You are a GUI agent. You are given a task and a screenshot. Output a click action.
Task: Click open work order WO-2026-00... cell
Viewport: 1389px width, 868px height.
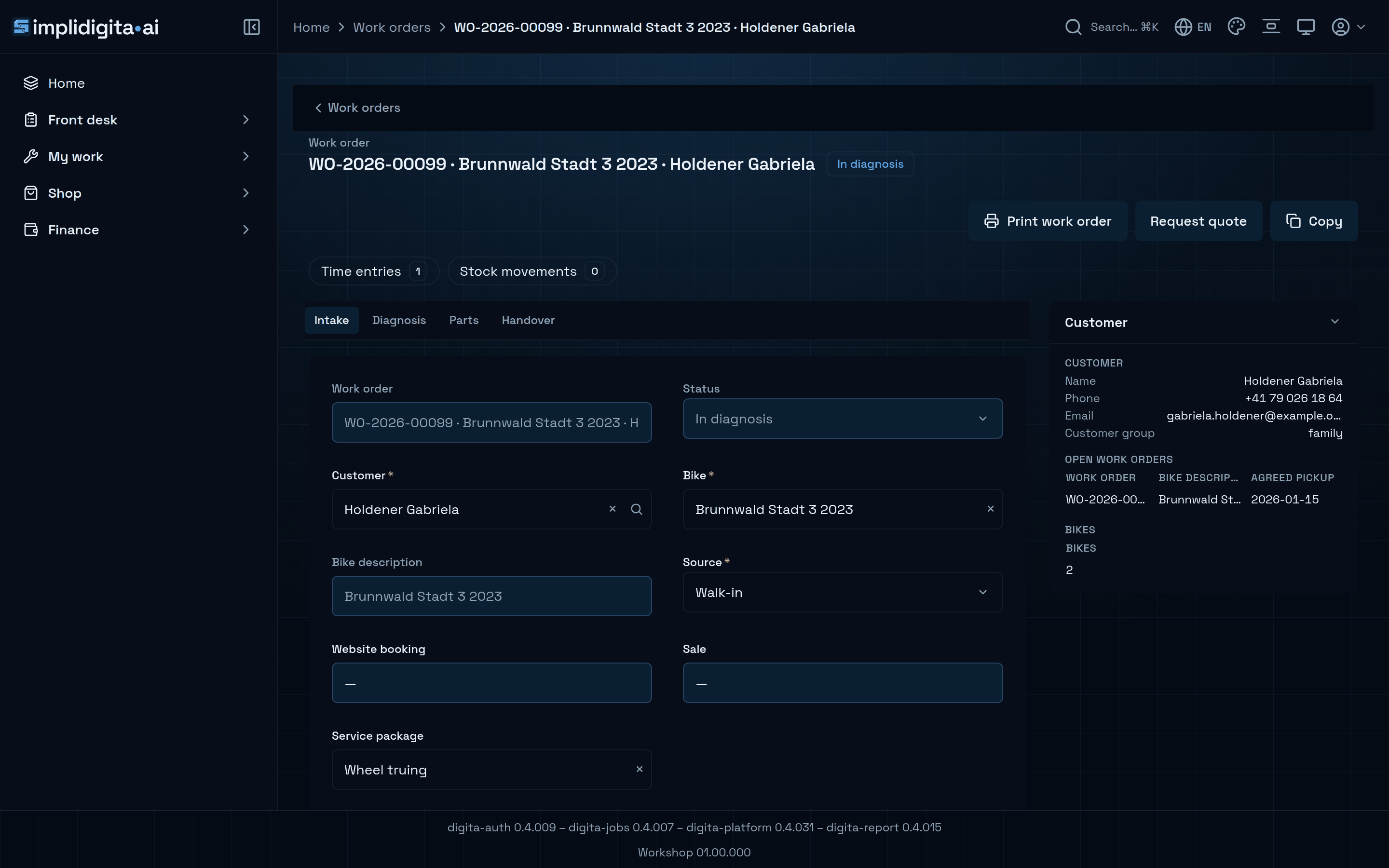[x=1105, y=500]
